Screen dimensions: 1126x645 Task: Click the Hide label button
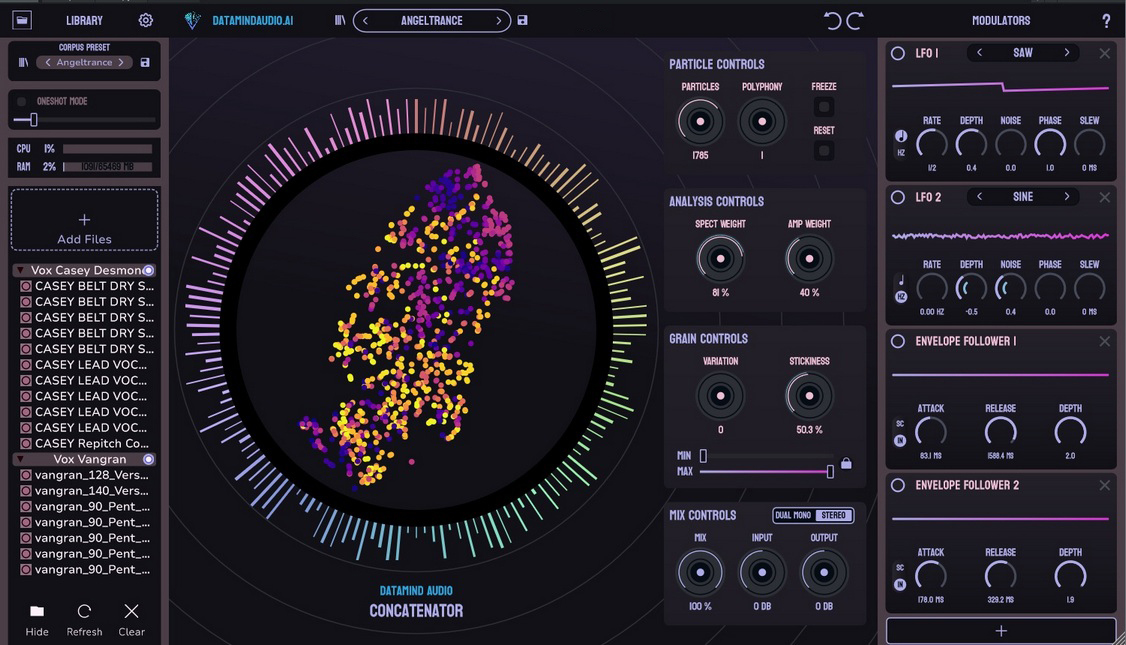37,632
